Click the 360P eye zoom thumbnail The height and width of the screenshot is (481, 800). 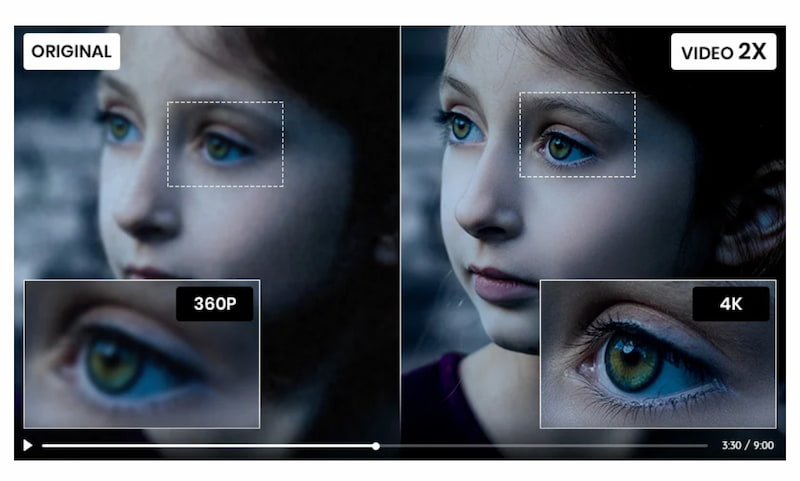(x=142, y=354)
